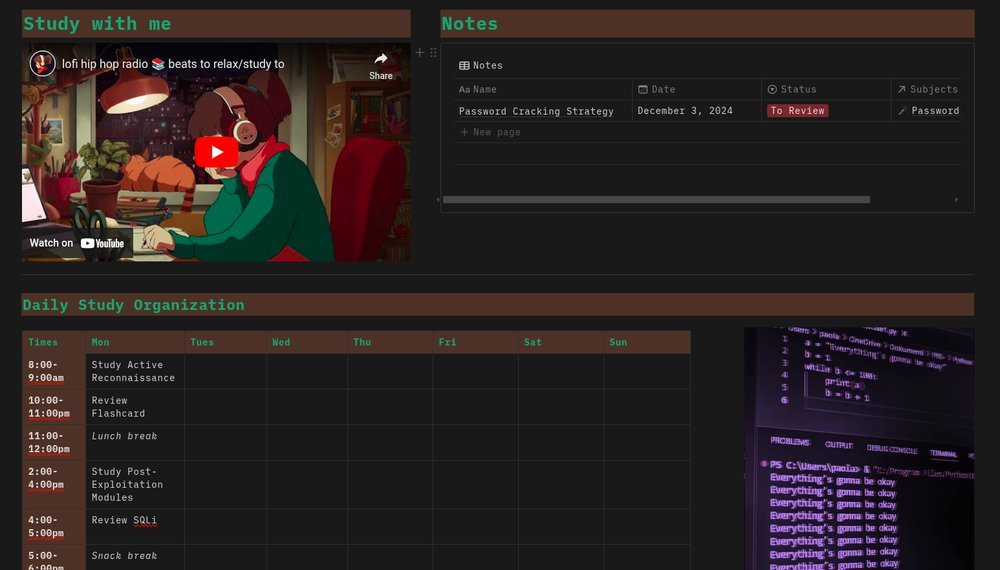The image size is (1000, 570).
Task: Click the 11:00-12:00pm time cell
Action: coord(54,442)
